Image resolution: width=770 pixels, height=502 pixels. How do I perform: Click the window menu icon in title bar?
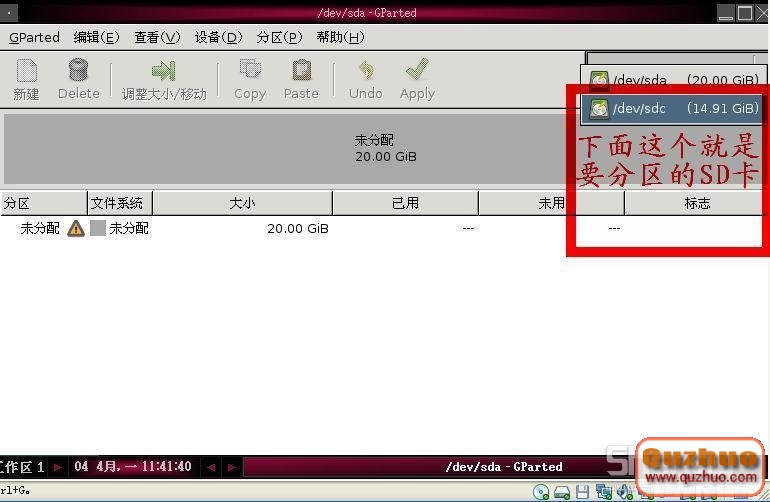pyautogui.click(x=9, y=12)
